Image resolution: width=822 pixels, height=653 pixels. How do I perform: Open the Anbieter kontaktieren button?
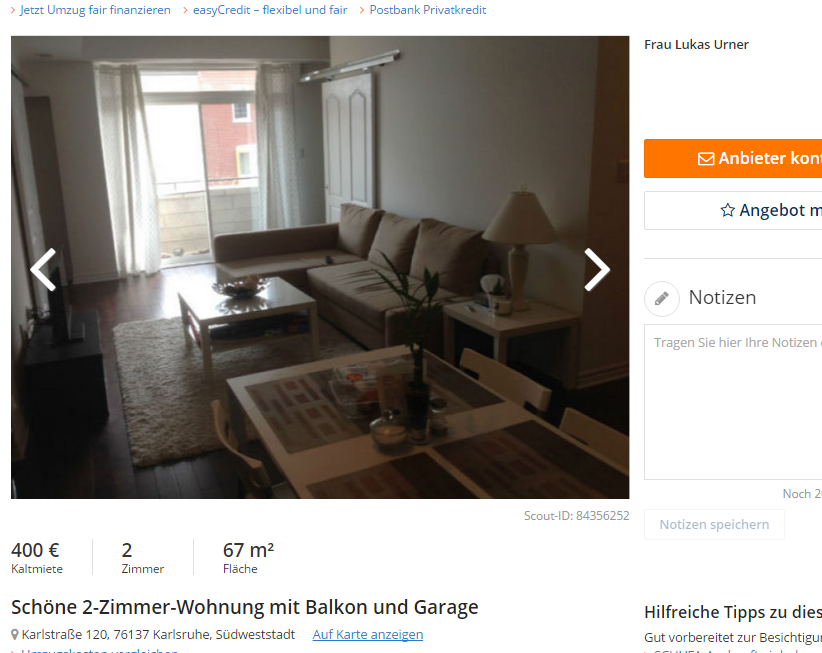pyautogui.click(x=733, y=158)
